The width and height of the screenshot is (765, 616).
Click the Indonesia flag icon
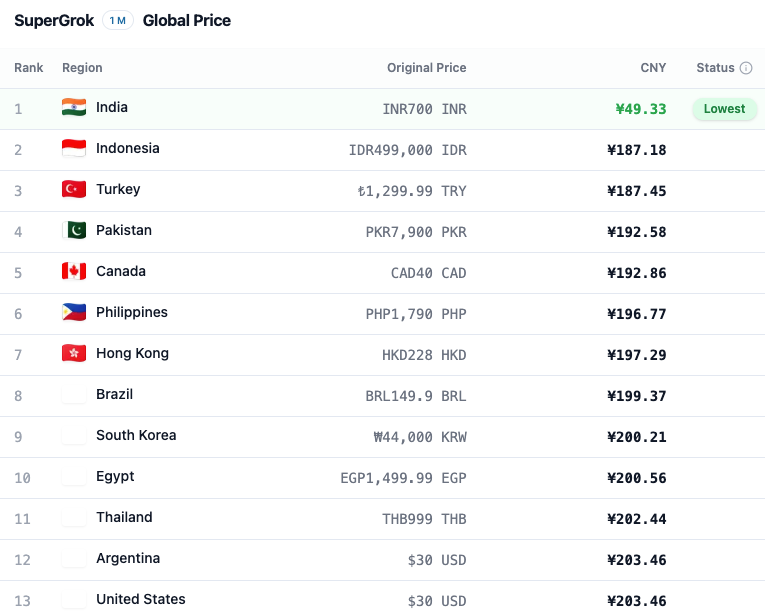pyautogui.click(x=74, y=148)
